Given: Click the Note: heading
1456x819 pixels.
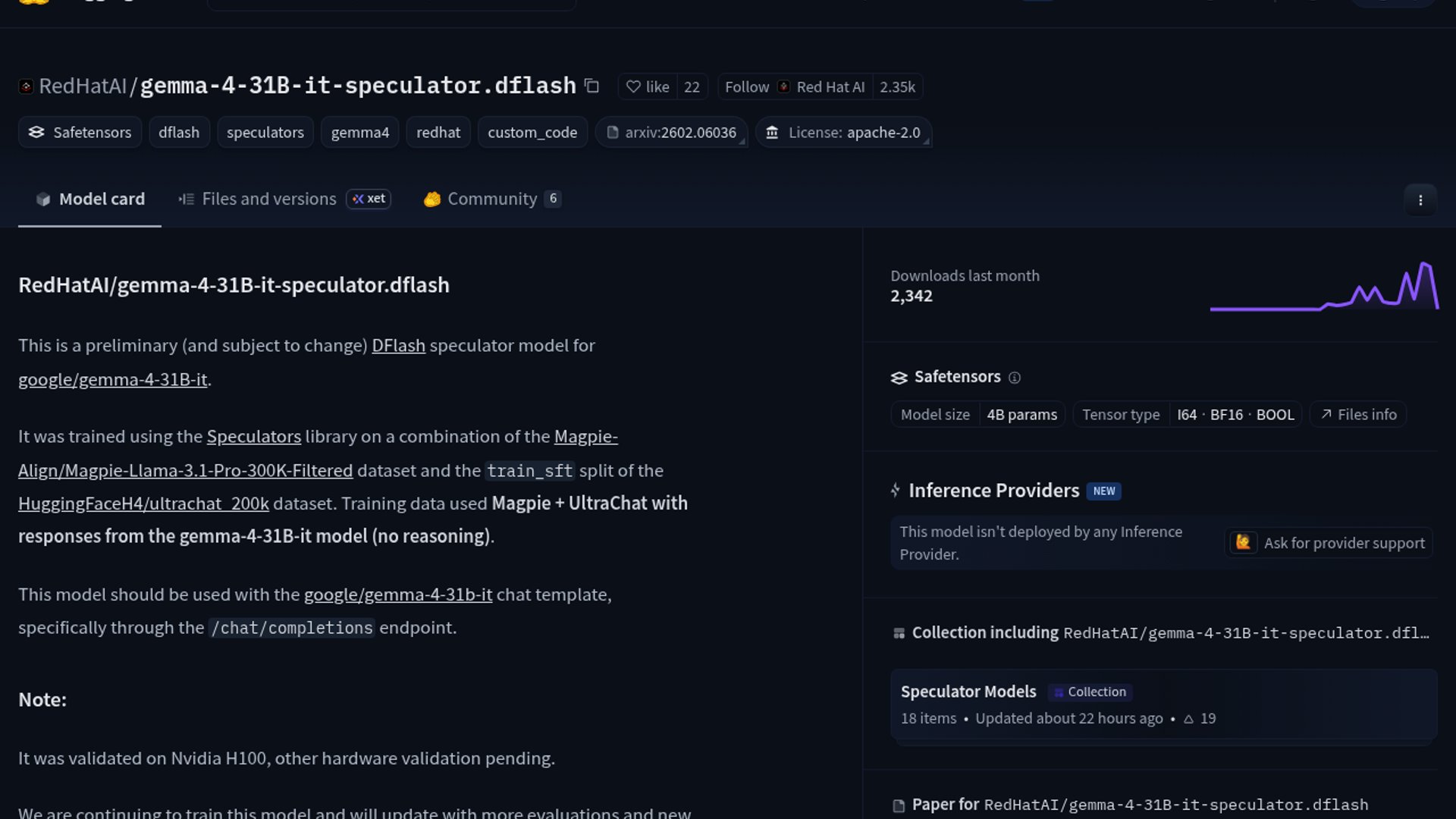Looking at the screenshot, I should (x=42, y=700).
